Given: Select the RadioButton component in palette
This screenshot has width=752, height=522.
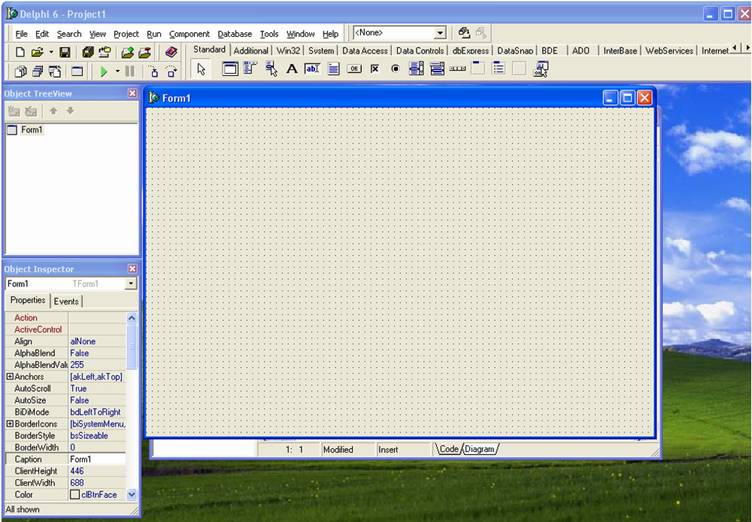Looking at the screenshot, I should [395, 69].
